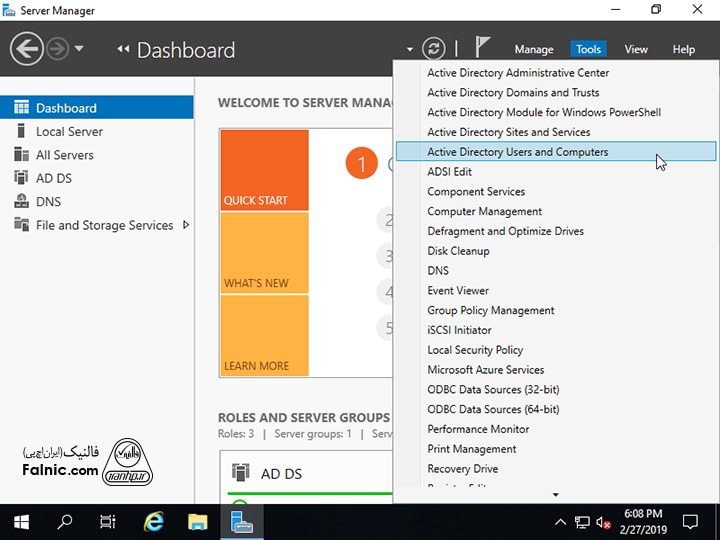Expand File and Storage Services arrow
The image size is (720, 540).
click(x=186, y=225)
